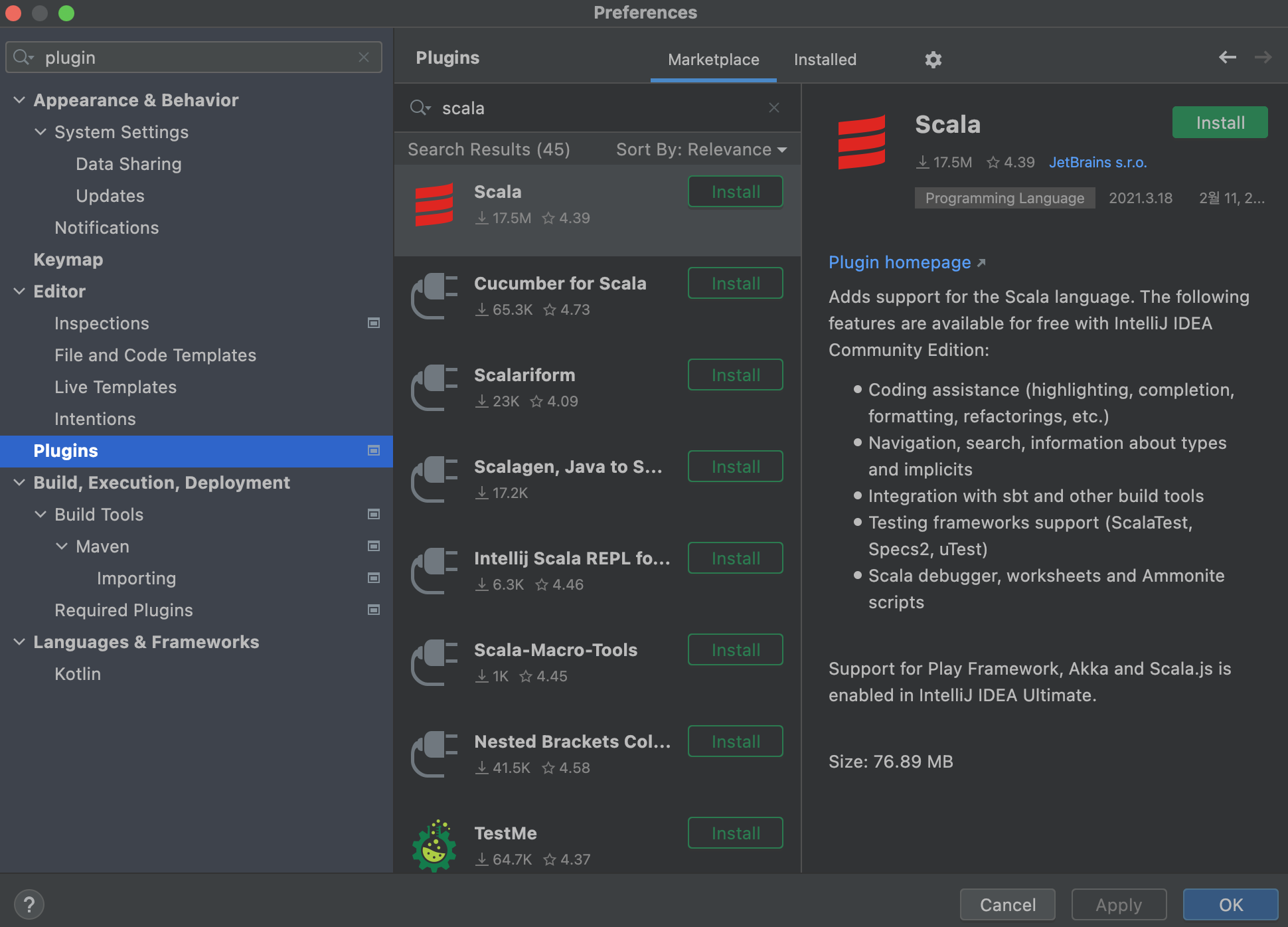Click the Scala-Macro-Tools plugin icon
Image resolution: width=1288 pixels, height=927 pixels.
[434, 663]
